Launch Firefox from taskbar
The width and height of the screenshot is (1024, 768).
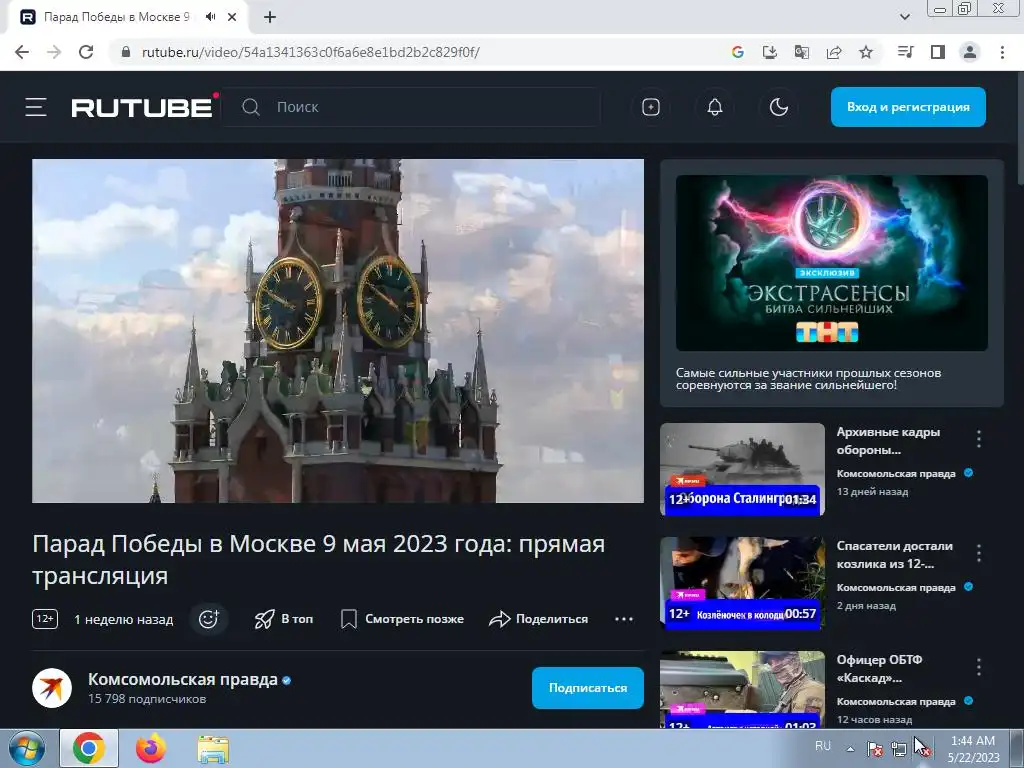click(x=150, y=748)
